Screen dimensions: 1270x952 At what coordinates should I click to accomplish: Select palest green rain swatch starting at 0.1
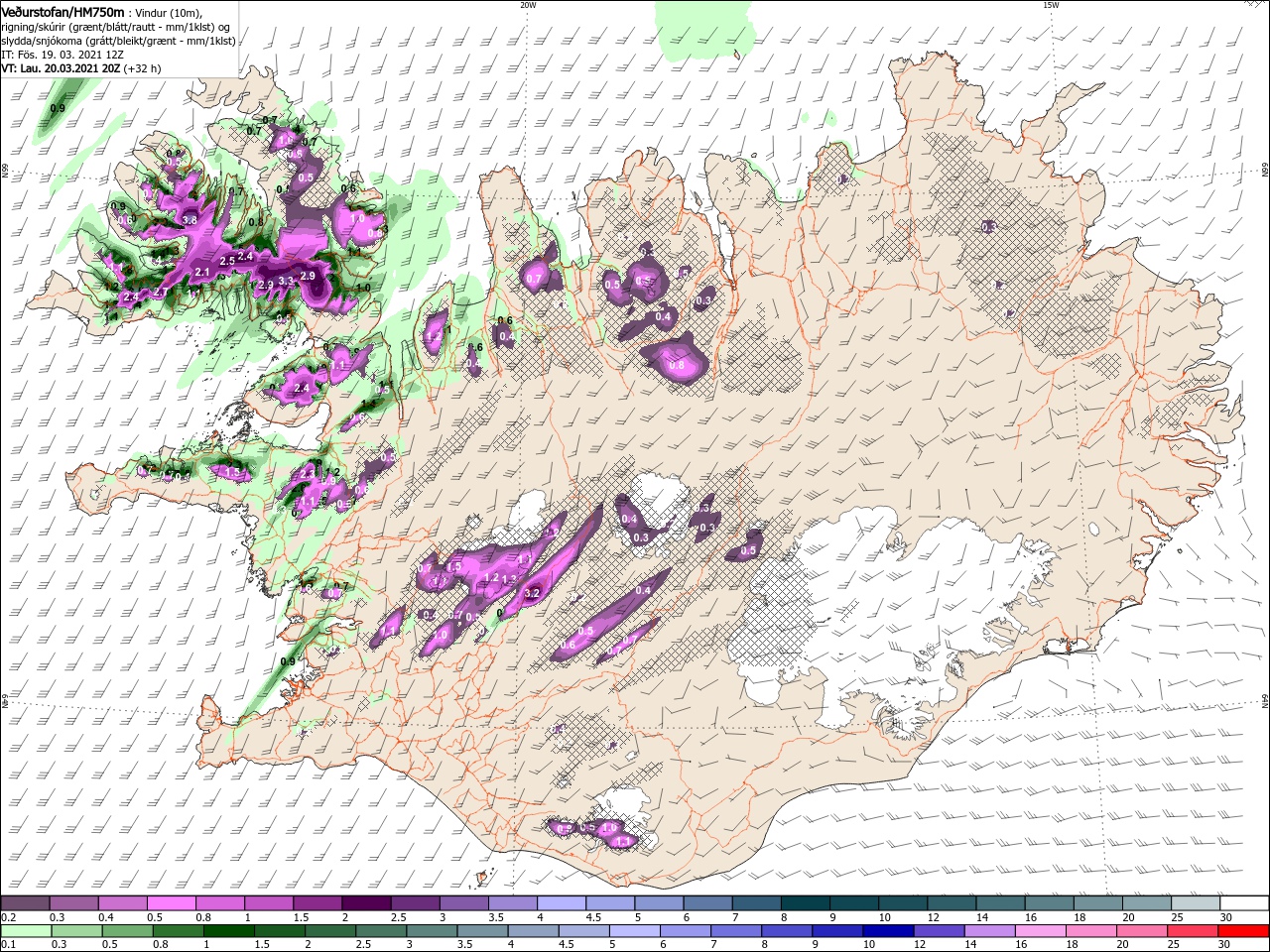(x=26, y=930)
